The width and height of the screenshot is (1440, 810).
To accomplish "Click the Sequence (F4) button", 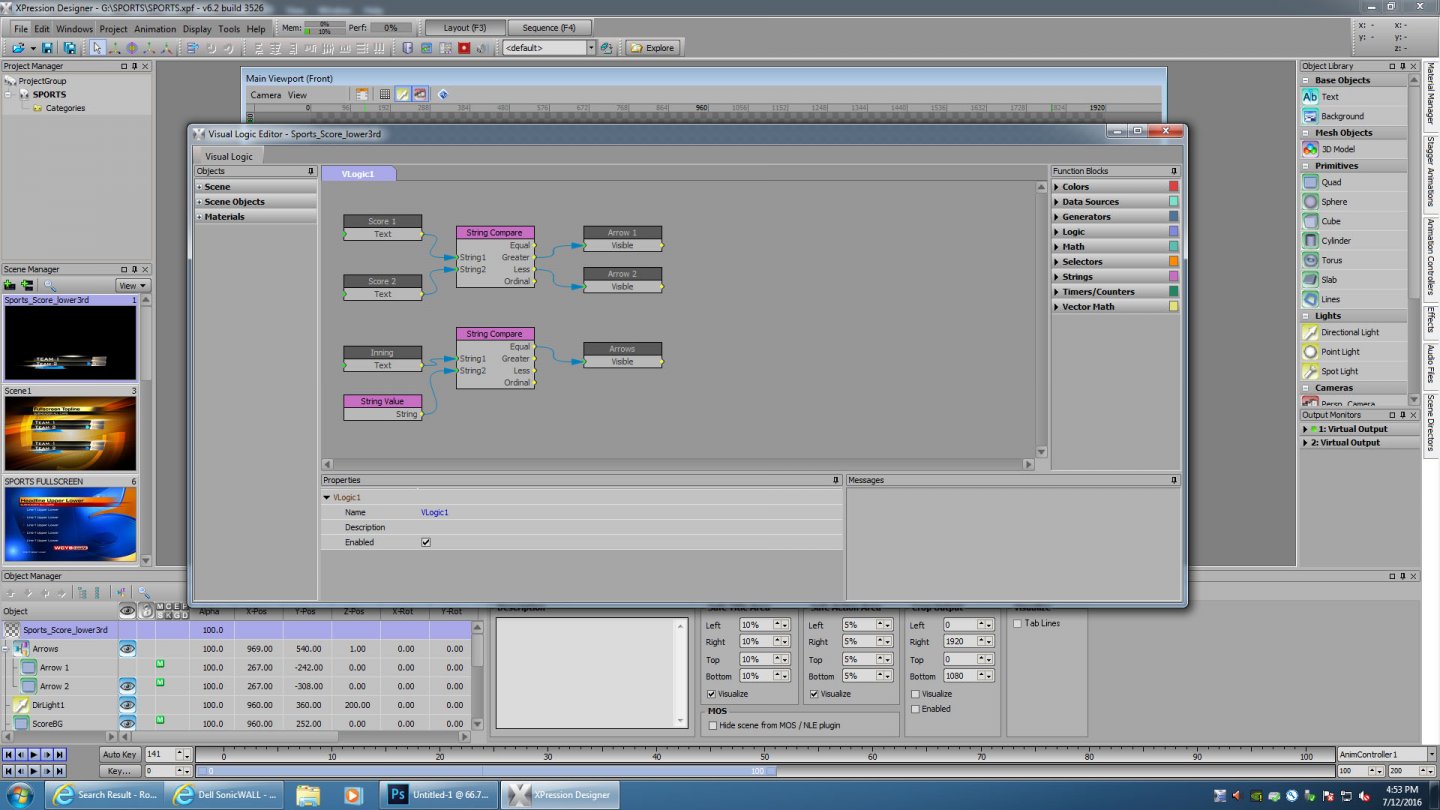I will [549, 28].
